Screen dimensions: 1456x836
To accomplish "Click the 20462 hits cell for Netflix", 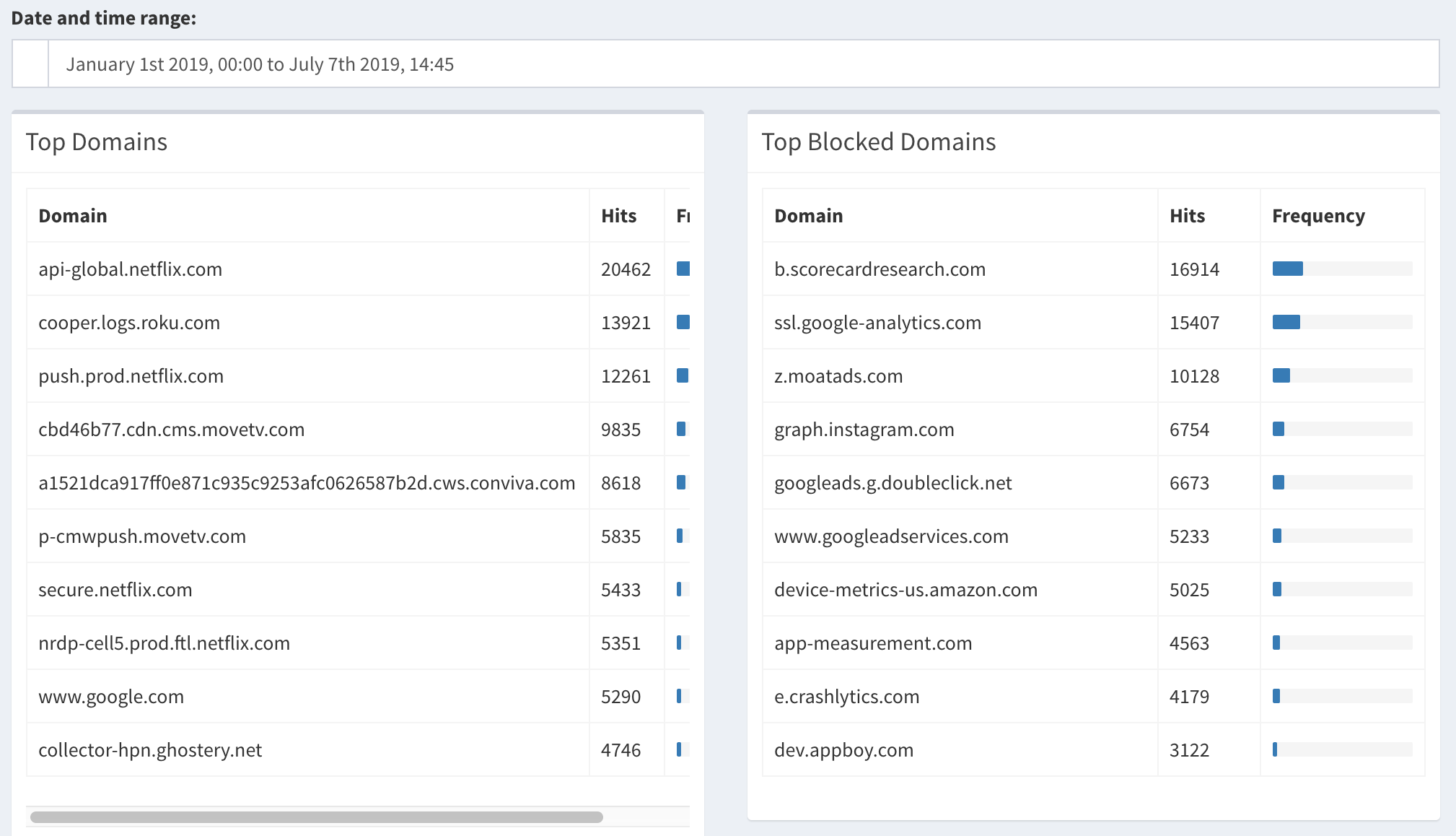I will 626,269.
